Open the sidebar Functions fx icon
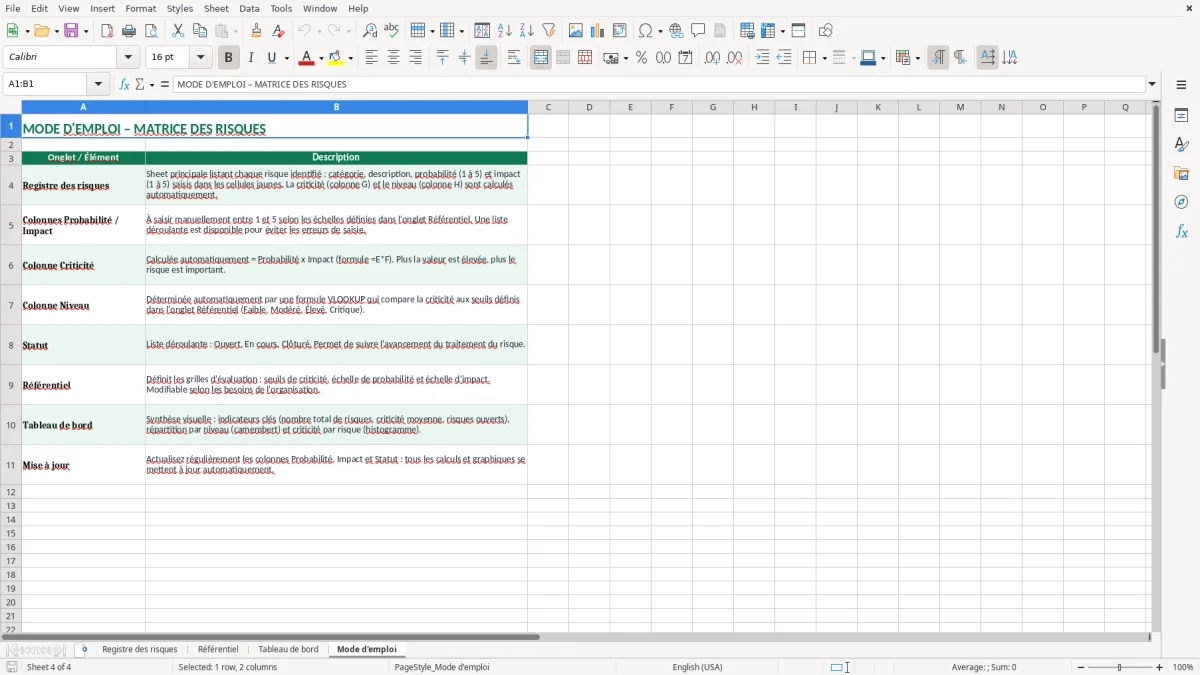This screenshot has width=1200, height=675. pyautogui.click(x=1181, y=232)
